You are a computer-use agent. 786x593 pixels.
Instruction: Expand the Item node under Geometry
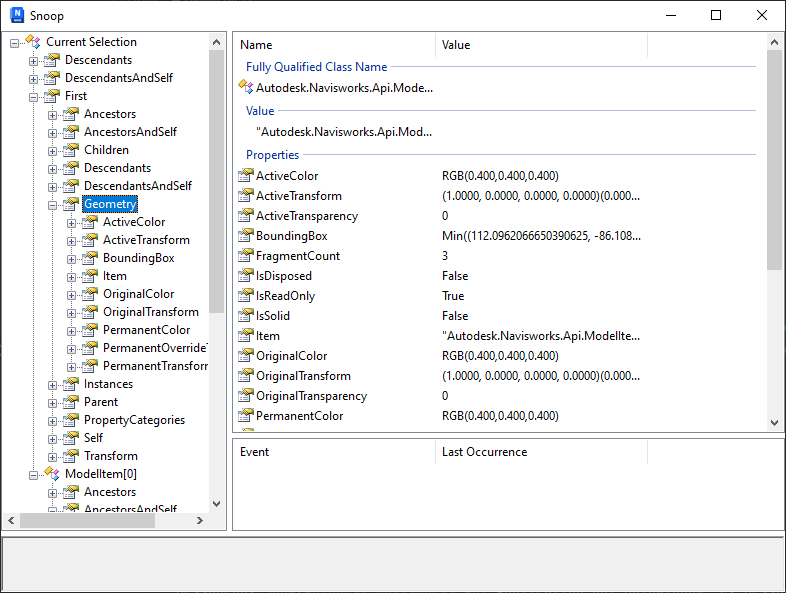(71, 278)
